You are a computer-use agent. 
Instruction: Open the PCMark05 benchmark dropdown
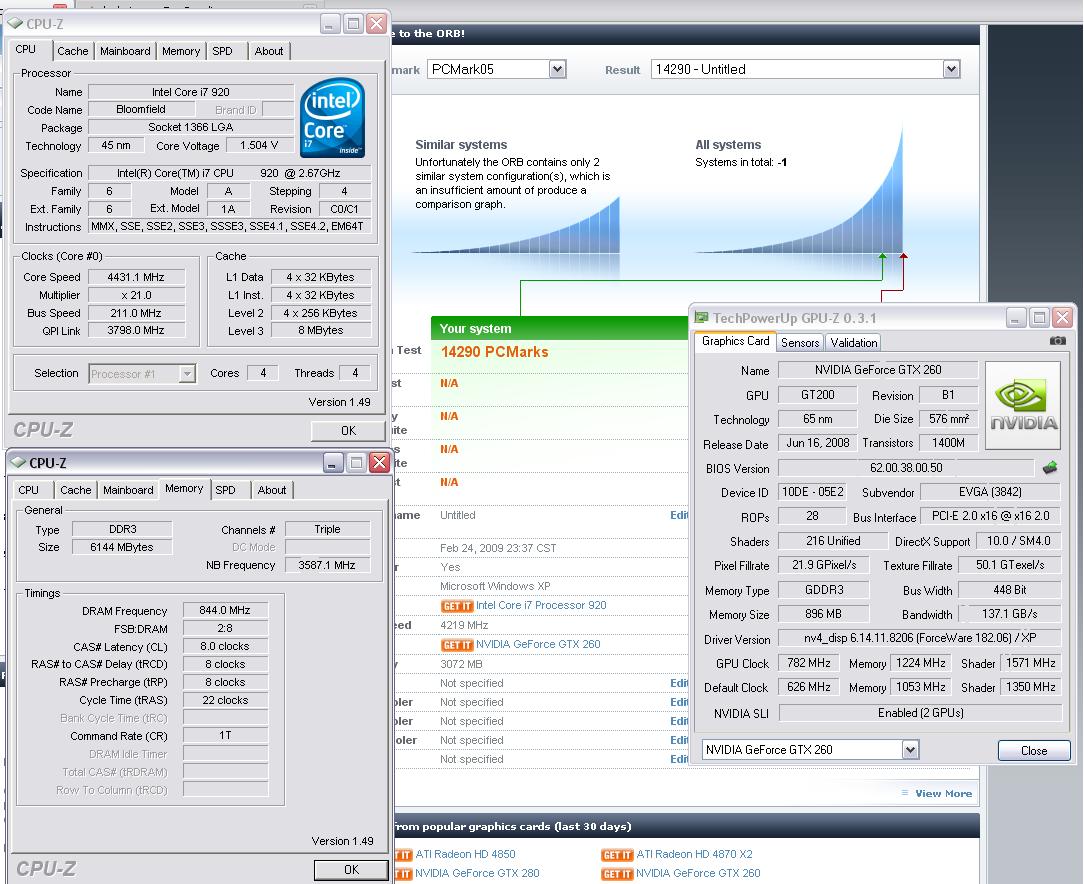[557, 69]
